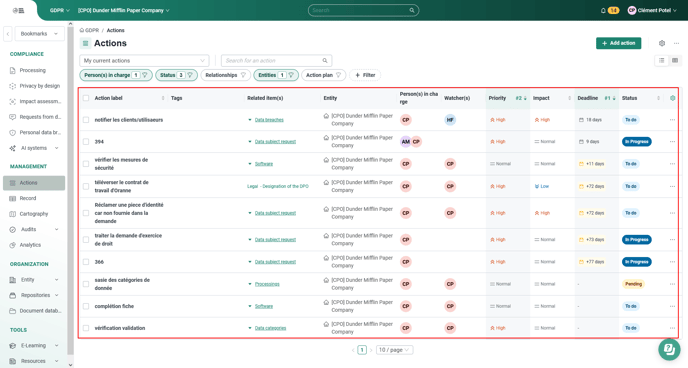Click CP avatar in row 366

406,262
